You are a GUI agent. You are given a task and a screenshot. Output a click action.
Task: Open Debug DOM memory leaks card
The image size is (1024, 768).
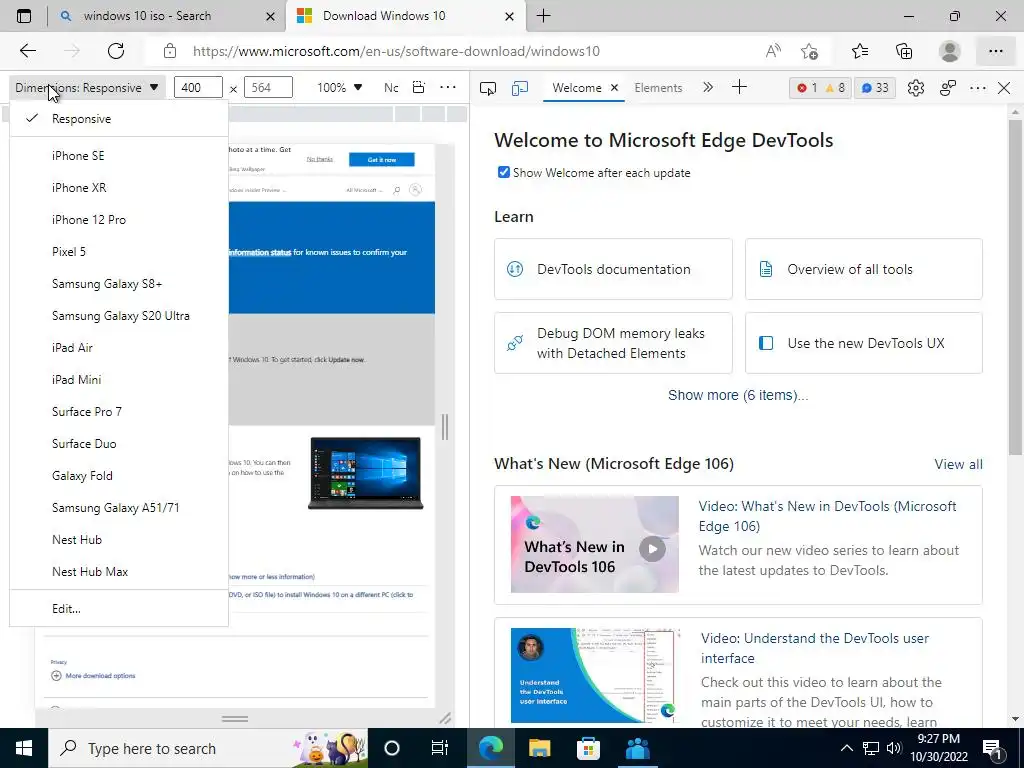613,343
